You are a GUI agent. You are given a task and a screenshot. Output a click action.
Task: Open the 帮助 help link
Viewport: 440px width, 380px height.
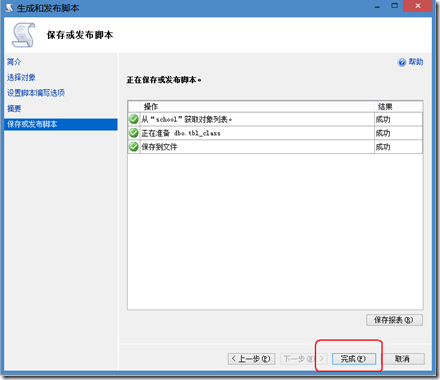(416, 62)
